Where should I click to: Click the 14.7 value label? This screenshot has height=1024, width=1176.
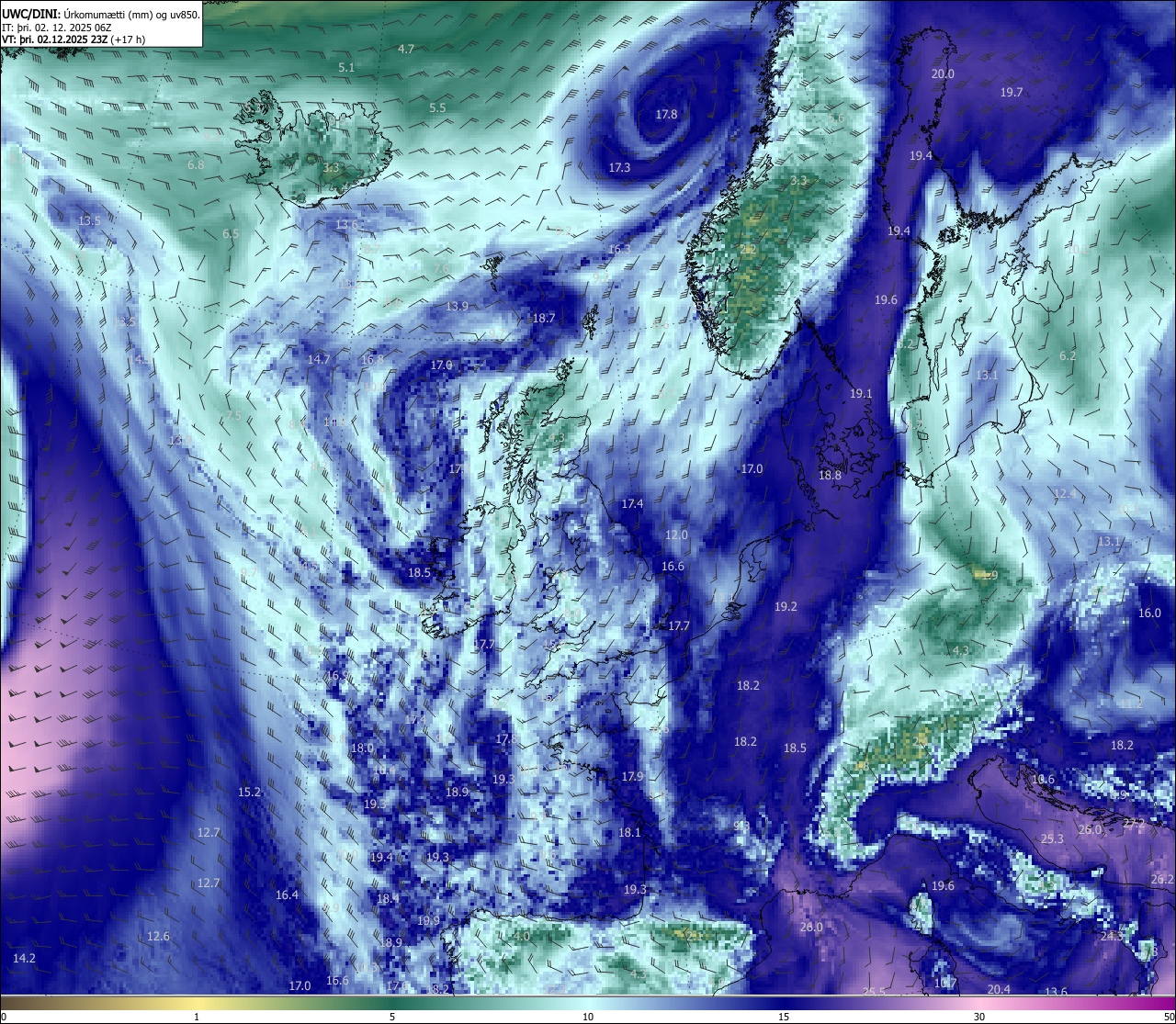tap(319, 360)
